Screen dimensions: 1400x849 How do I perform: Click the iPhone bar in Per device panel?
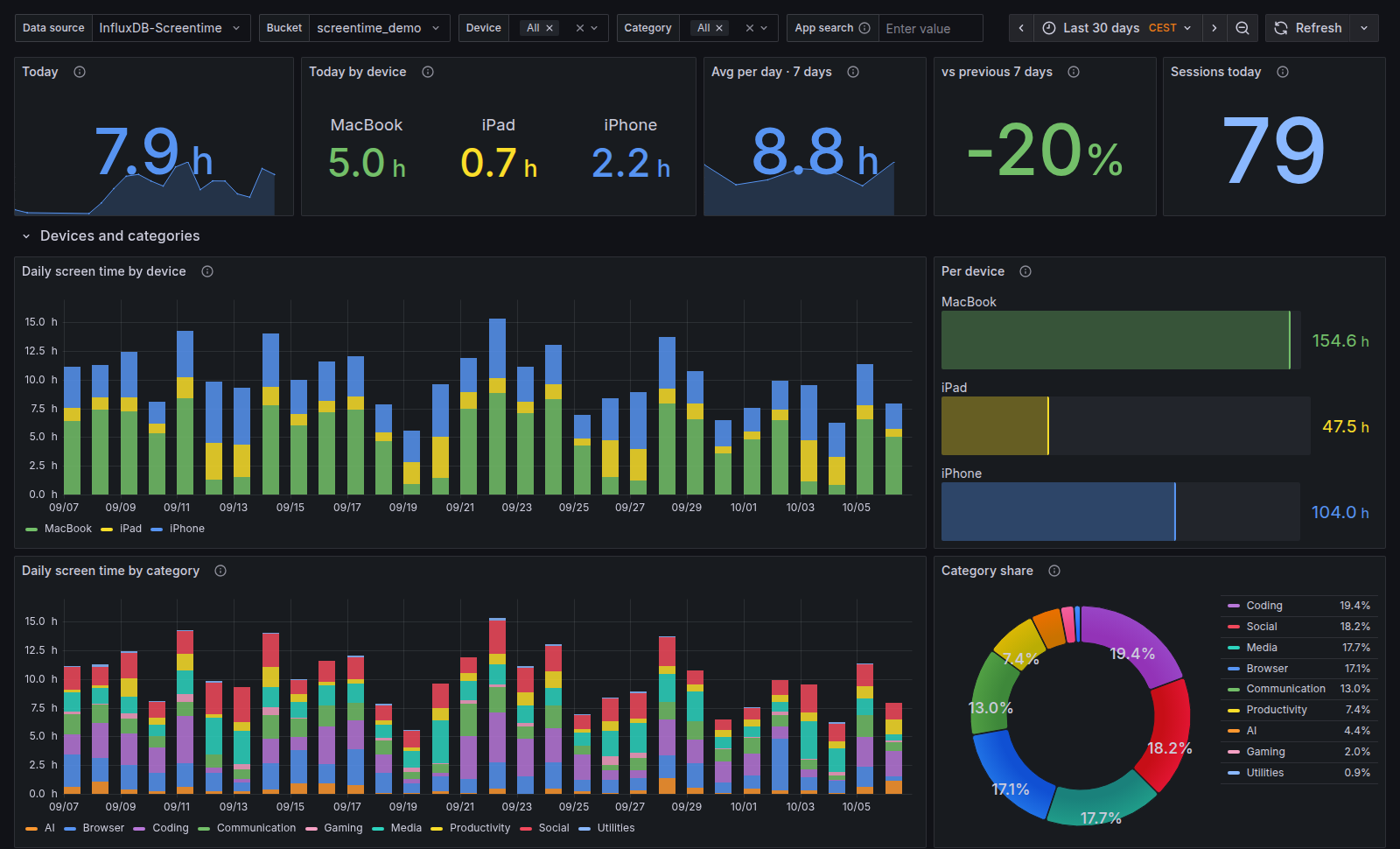(1058, 511)
